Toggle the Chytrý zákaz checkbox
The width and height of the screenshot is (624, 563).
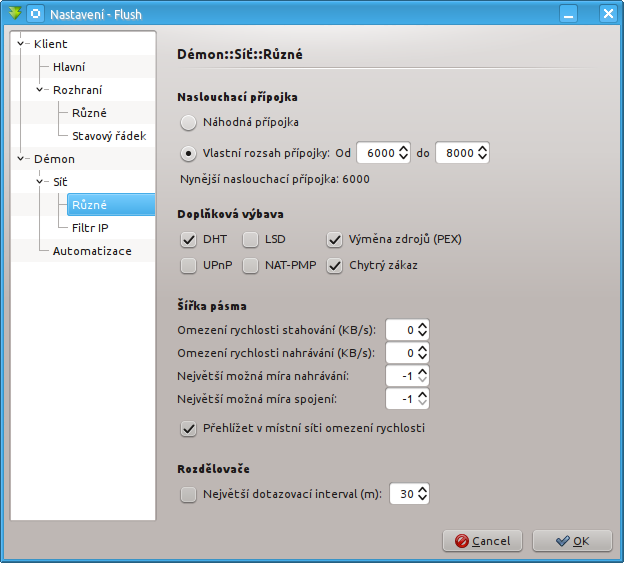pyautogui.click(x=335, y=265)
